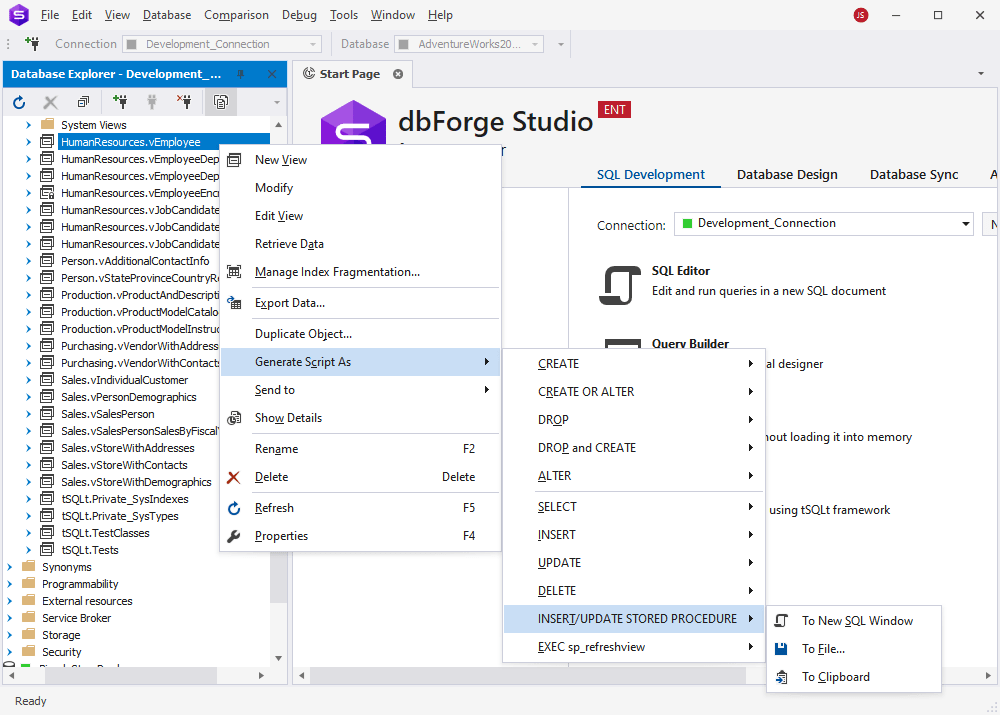Switch to the Database Design tab

[x=787, y=174]
